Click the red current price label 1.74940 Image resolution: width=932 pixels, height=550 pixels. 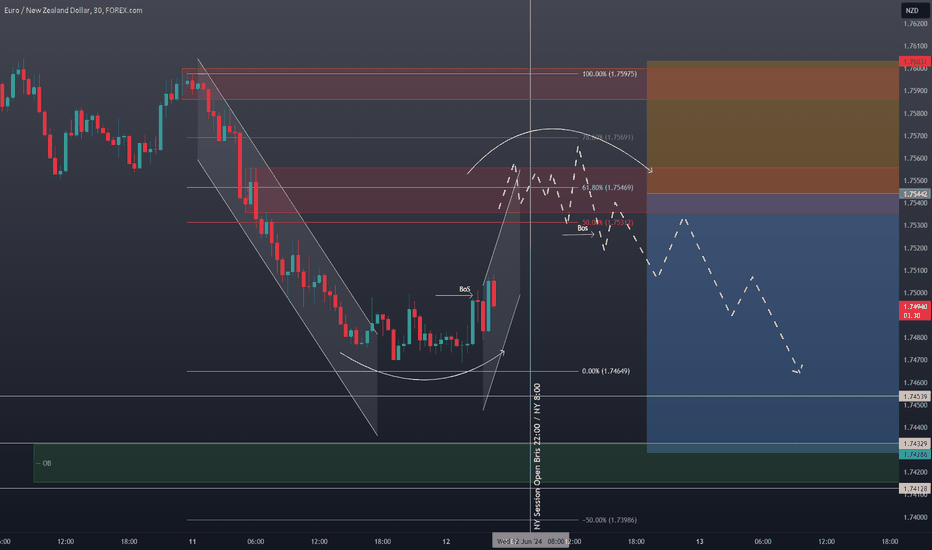tap(915, 311)
